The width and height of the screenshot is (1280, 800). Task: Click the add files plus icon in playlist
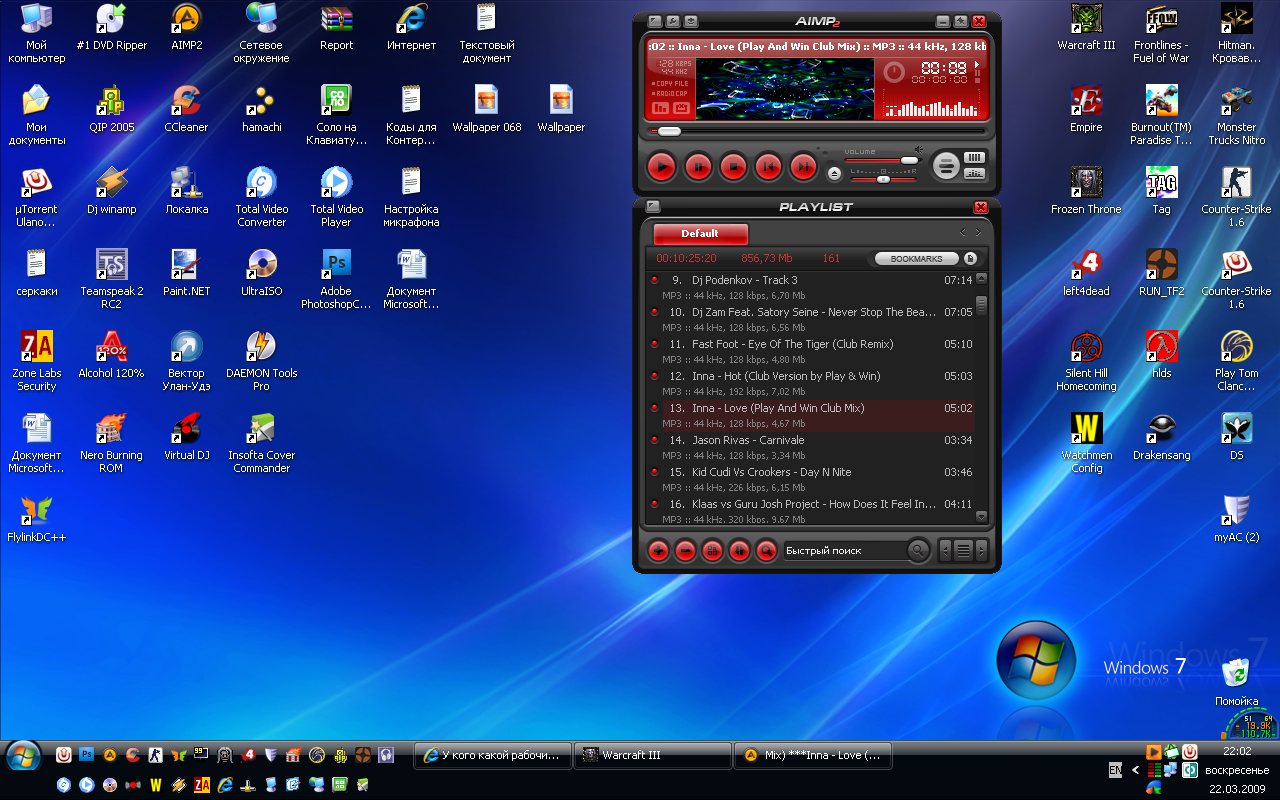(657, 550)
